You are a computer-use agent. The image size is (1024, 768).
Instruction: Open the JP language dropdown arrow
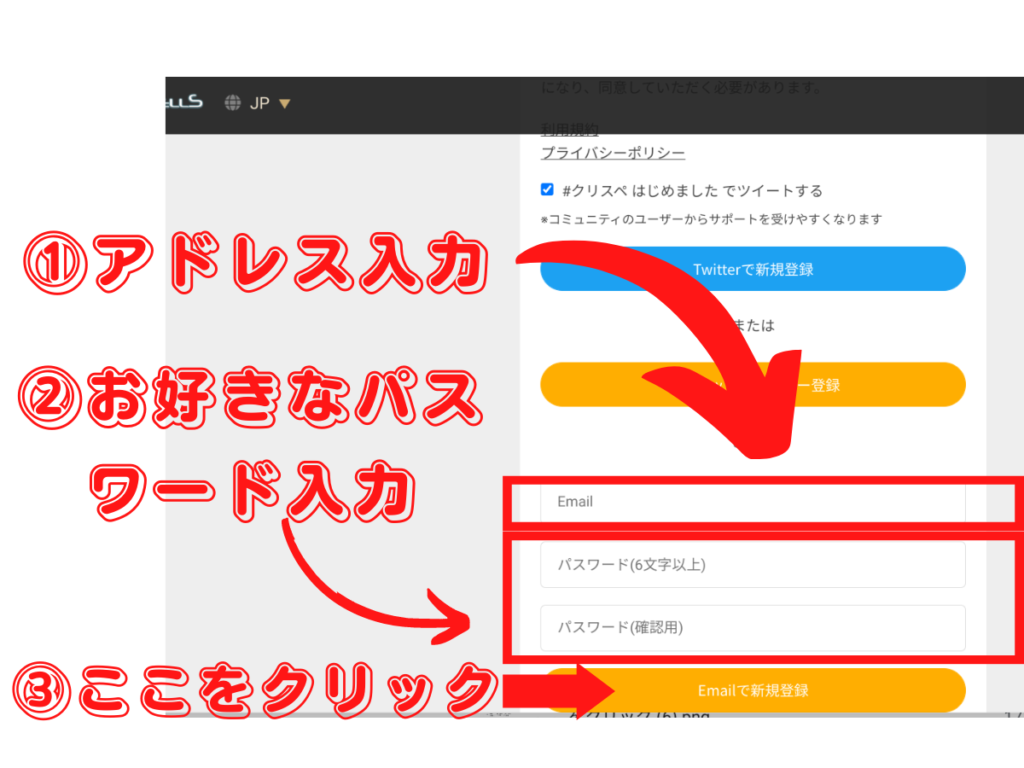[x=284, y=103]
